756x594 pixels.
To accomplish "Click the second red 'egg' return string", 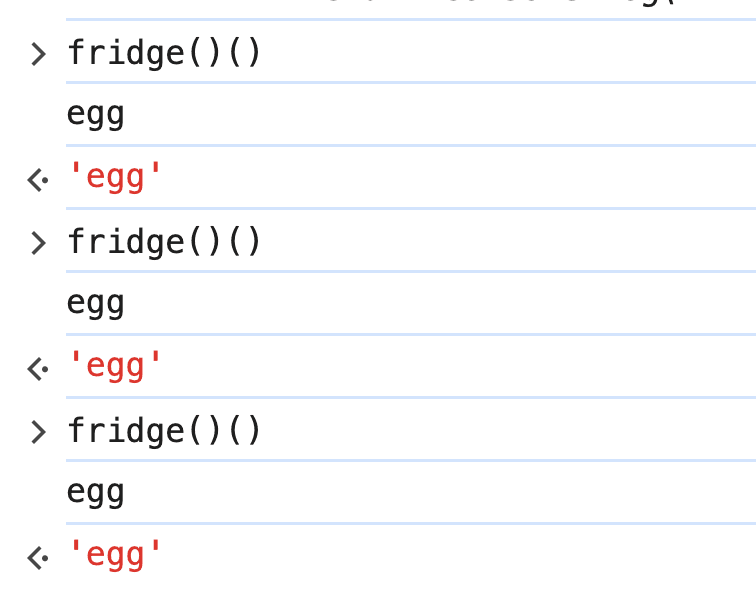I will tap(114, 367).
